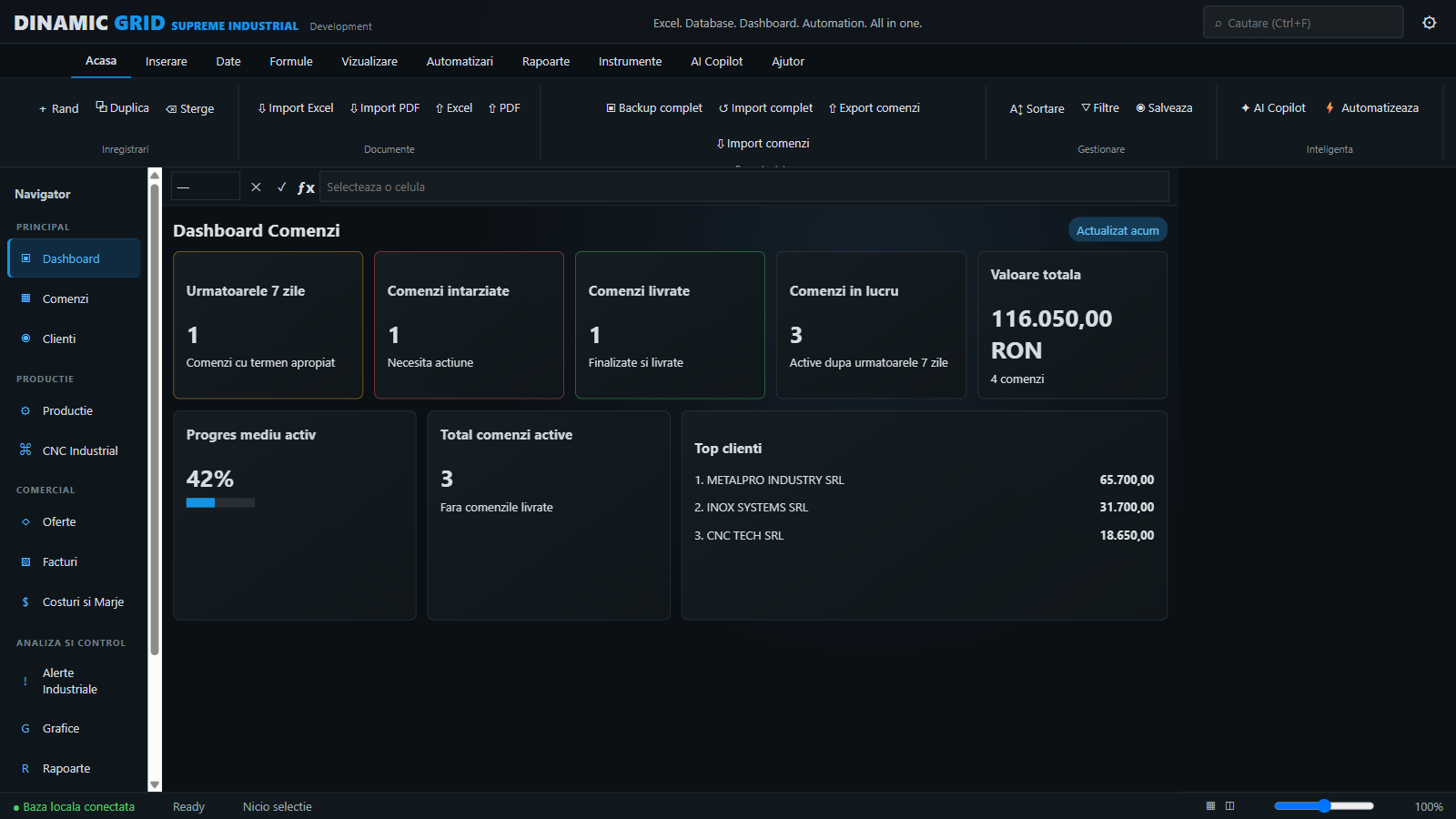Save with Salveaza
Image resolution: width=1456 pixels, height=819 pixels.
click(1164, 107)
